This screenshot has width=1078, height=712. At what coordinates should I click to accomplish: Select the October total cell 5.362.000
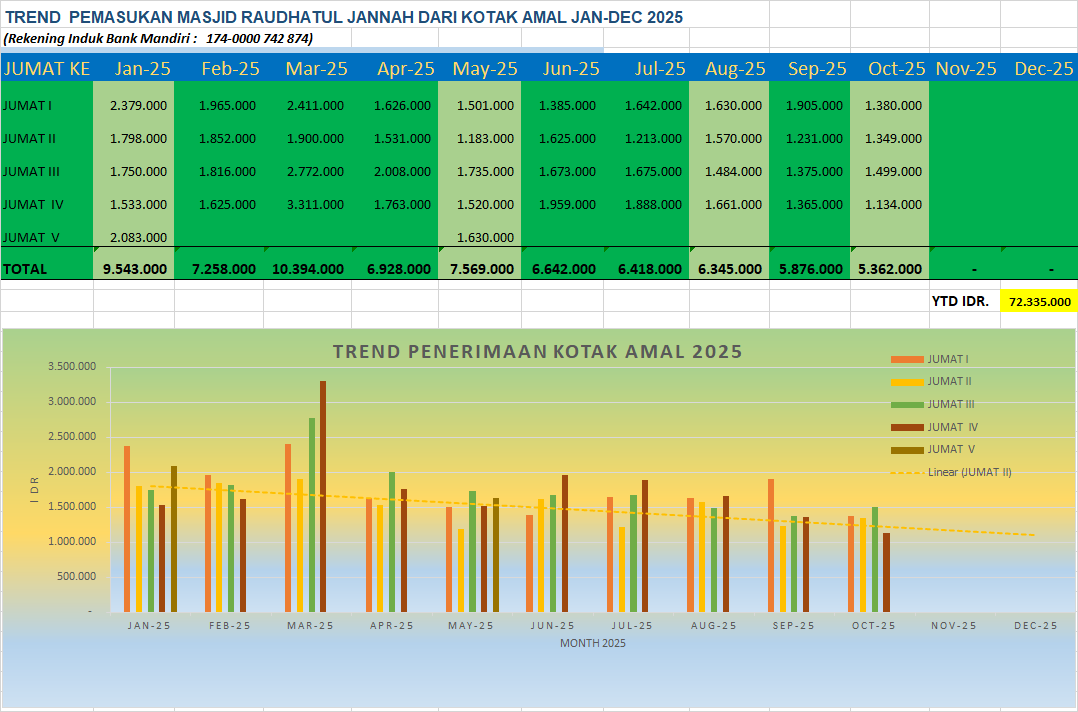tap(890, 269)
